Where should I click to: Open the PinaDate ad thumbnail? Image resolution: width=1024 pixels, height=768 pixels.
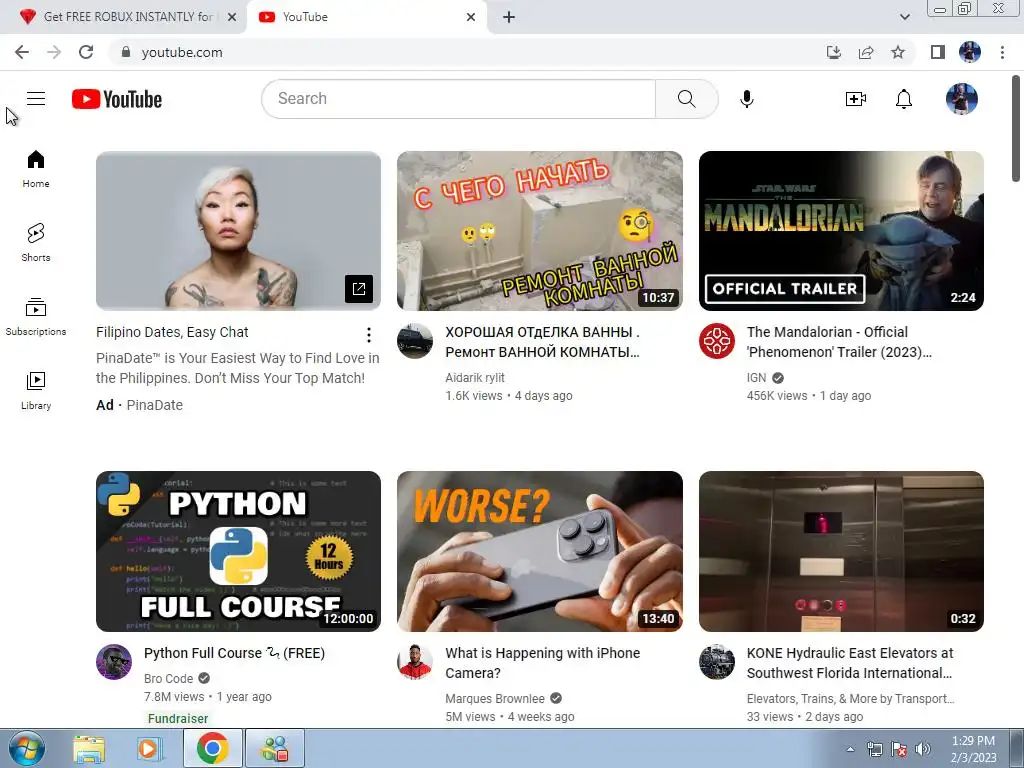click(238, 231)
